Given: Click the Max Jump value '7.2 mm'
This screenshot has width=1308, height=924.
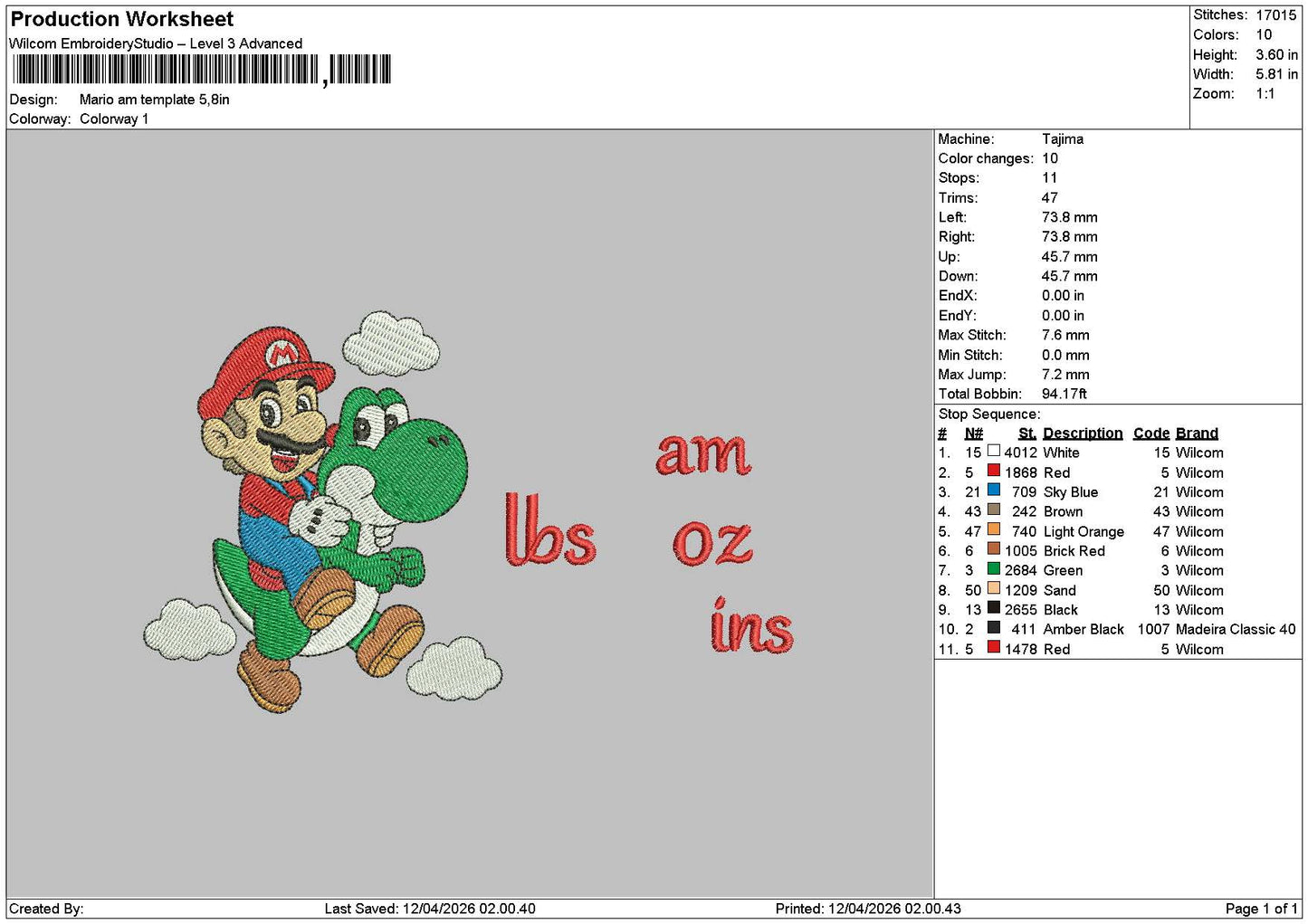Looking at the screenshot, I should click(1065, 375).
